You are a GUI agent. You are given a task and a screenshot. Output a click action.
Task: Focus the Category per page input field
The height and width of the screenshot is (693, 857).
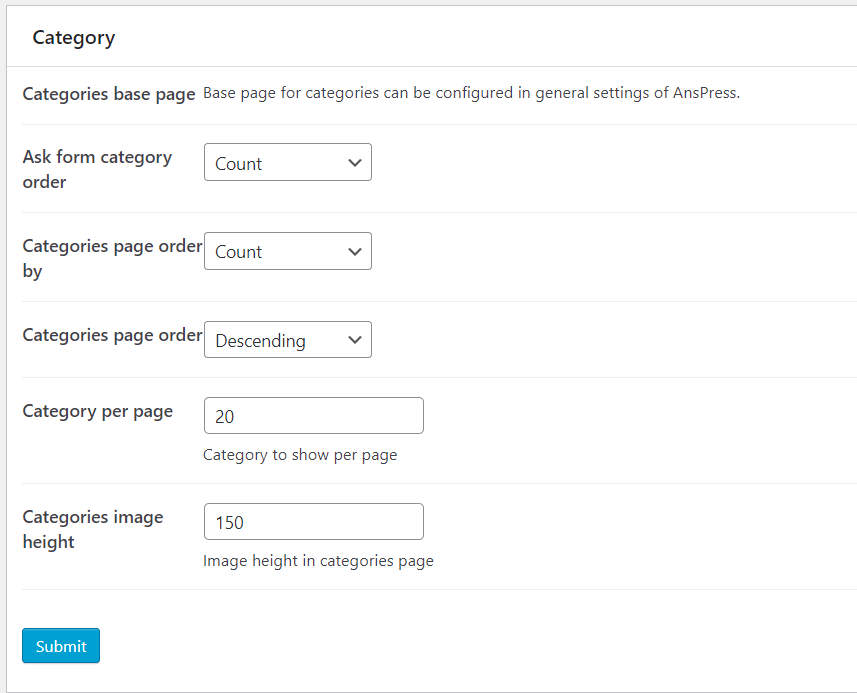(313, 416)
